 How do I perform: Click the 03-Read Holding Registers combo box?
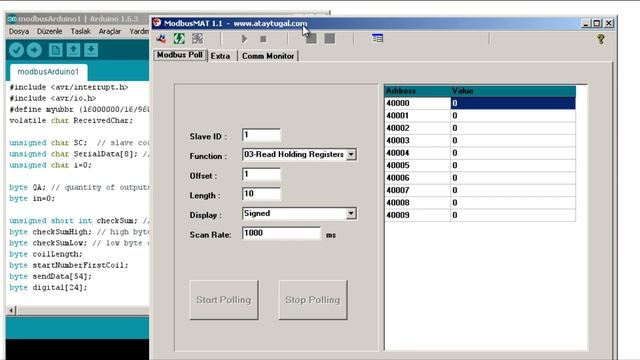pyautogui.click(x=300, y=155)
